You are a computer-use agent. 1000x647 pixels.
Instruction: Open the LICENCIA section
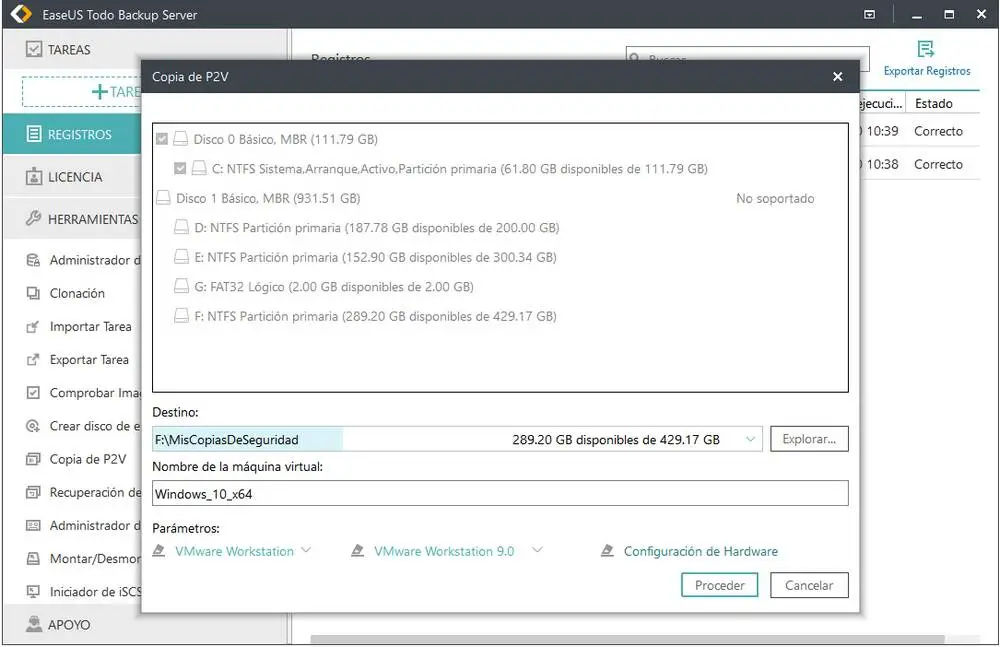click(71, 177)
